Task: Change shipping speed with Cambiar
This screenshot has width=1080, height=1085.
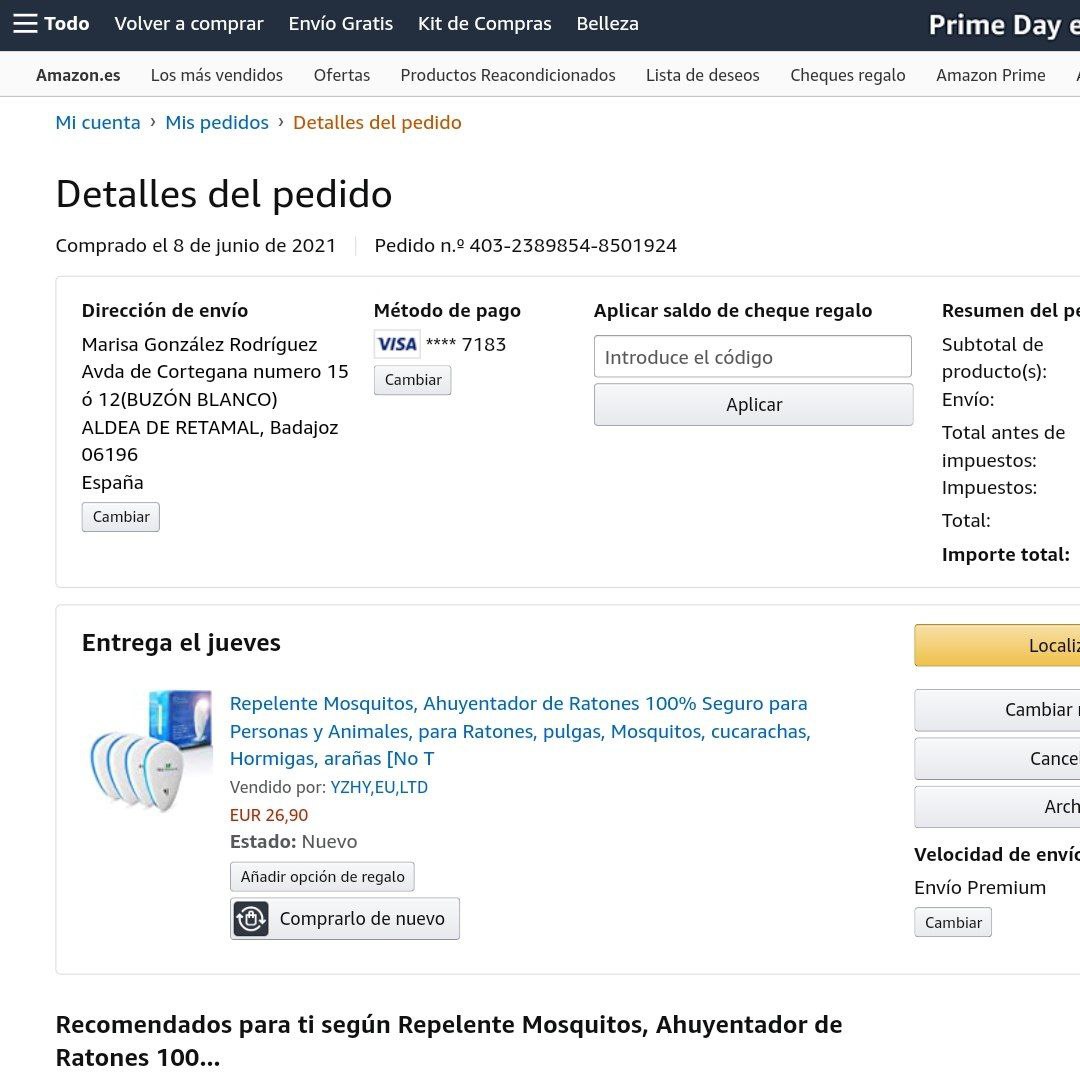Action: pos(953,922)
